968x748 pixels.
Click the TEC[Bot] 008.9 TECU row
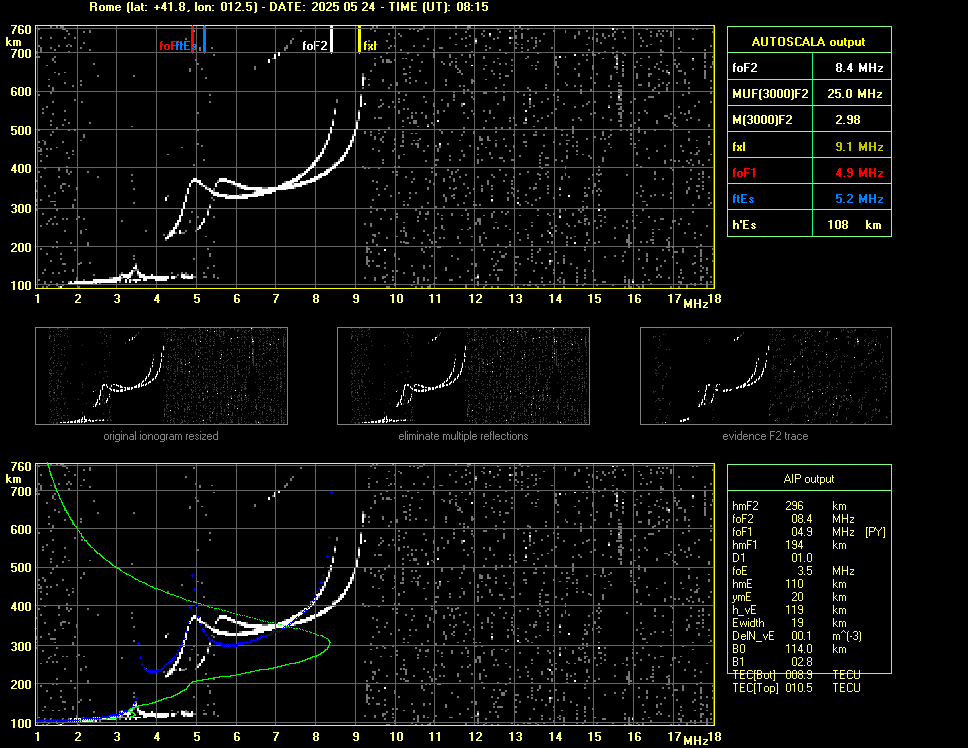point(796,675)
